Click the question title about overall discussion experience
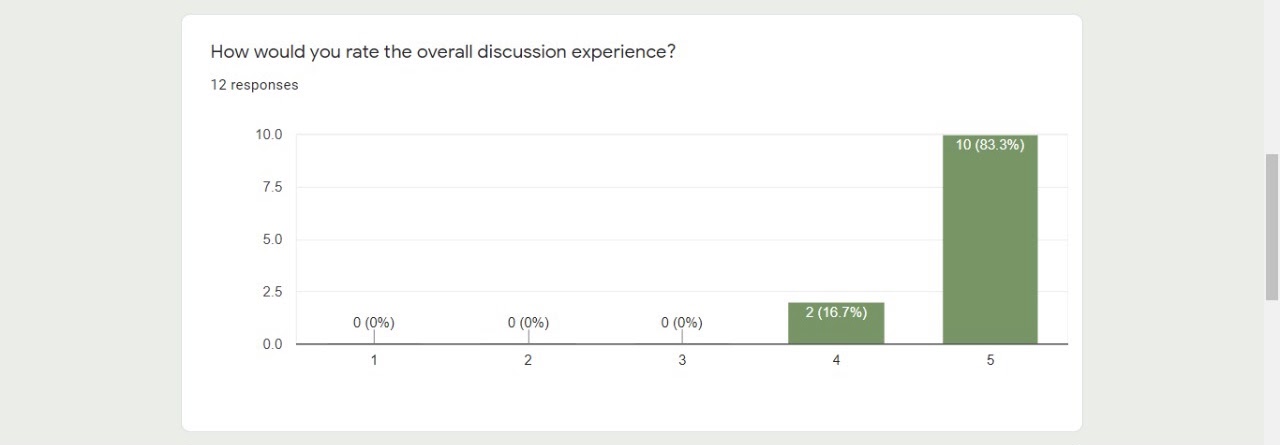The image size is (1280, 445). tap(443, 52)
